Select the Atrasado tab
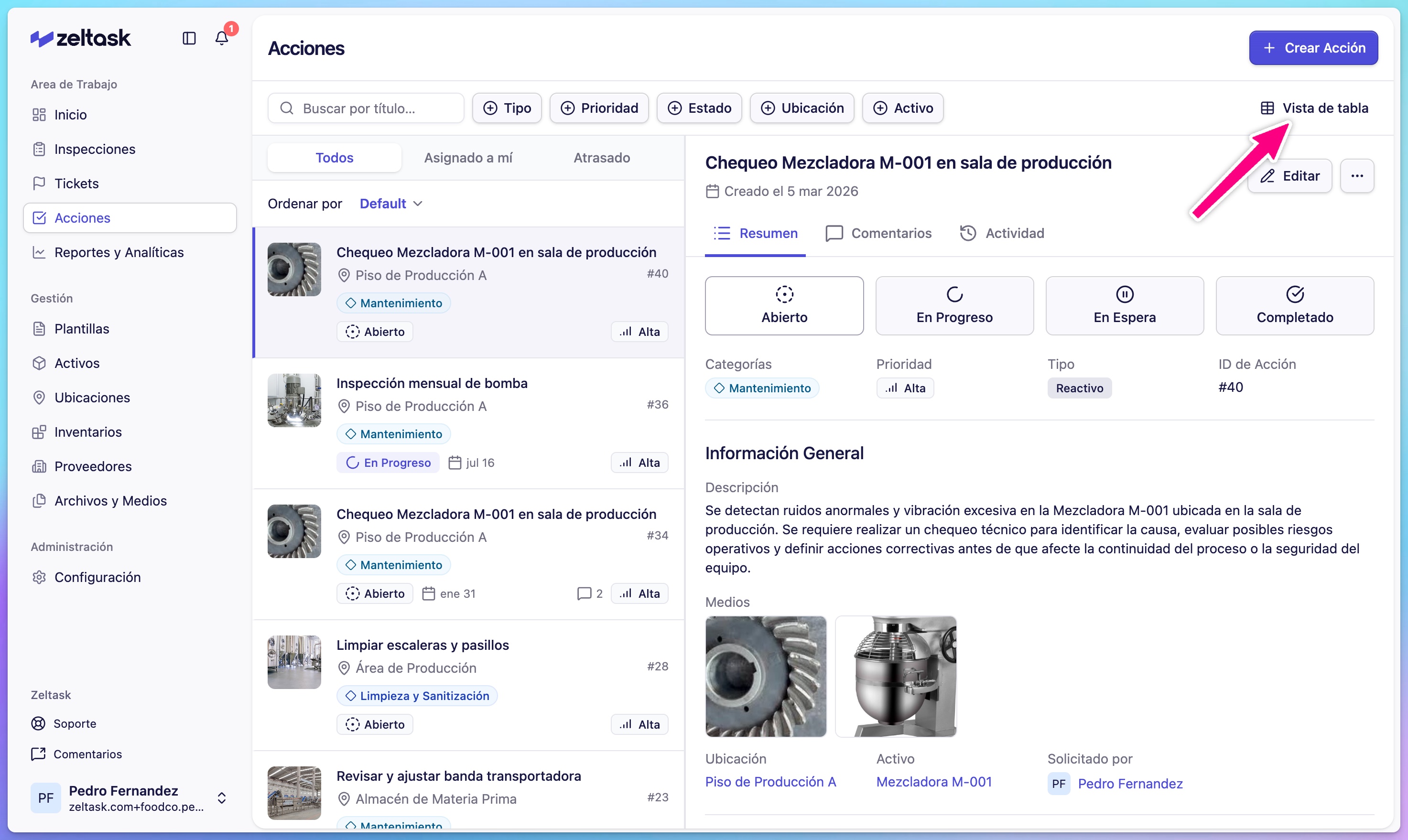The image size is (1408, 840). (x=602, y=158)
